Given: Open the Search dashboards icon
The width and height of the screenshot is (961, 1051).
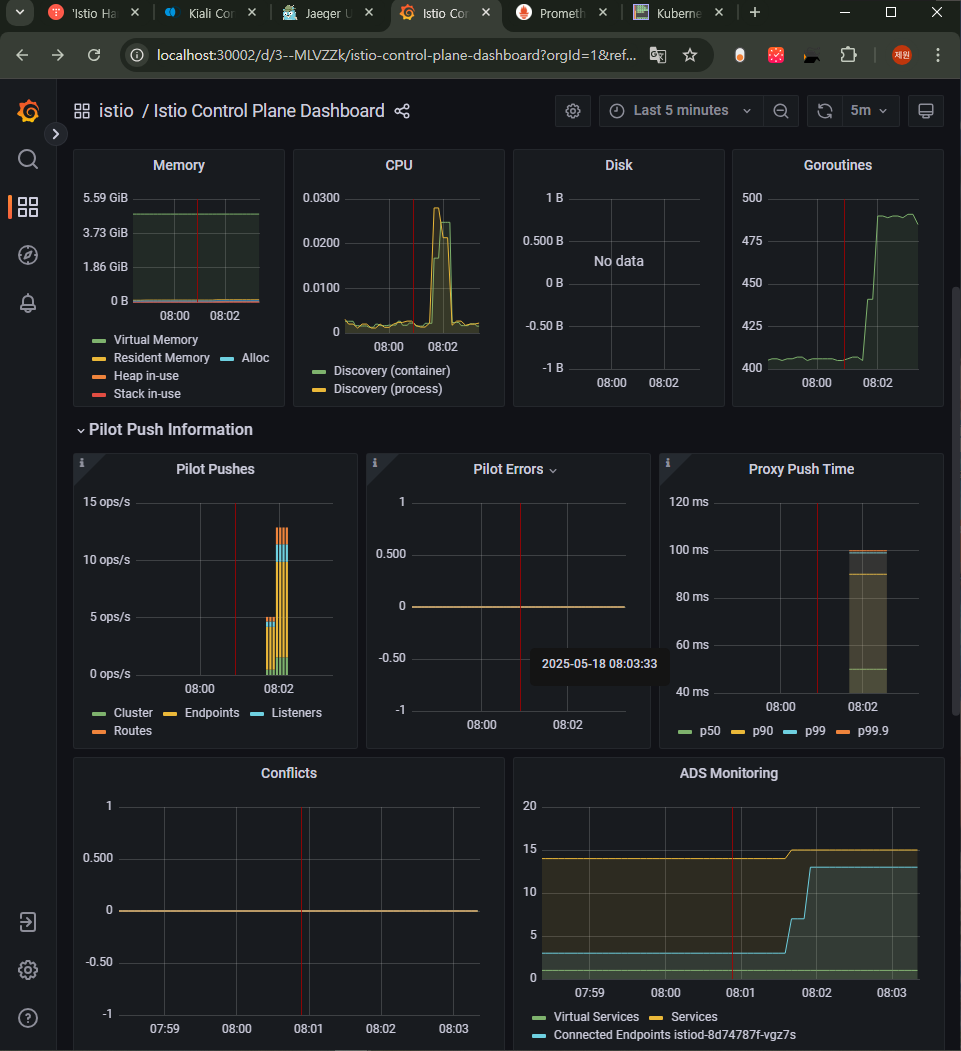Looking at the screenshot, I should tap(28, 160).
